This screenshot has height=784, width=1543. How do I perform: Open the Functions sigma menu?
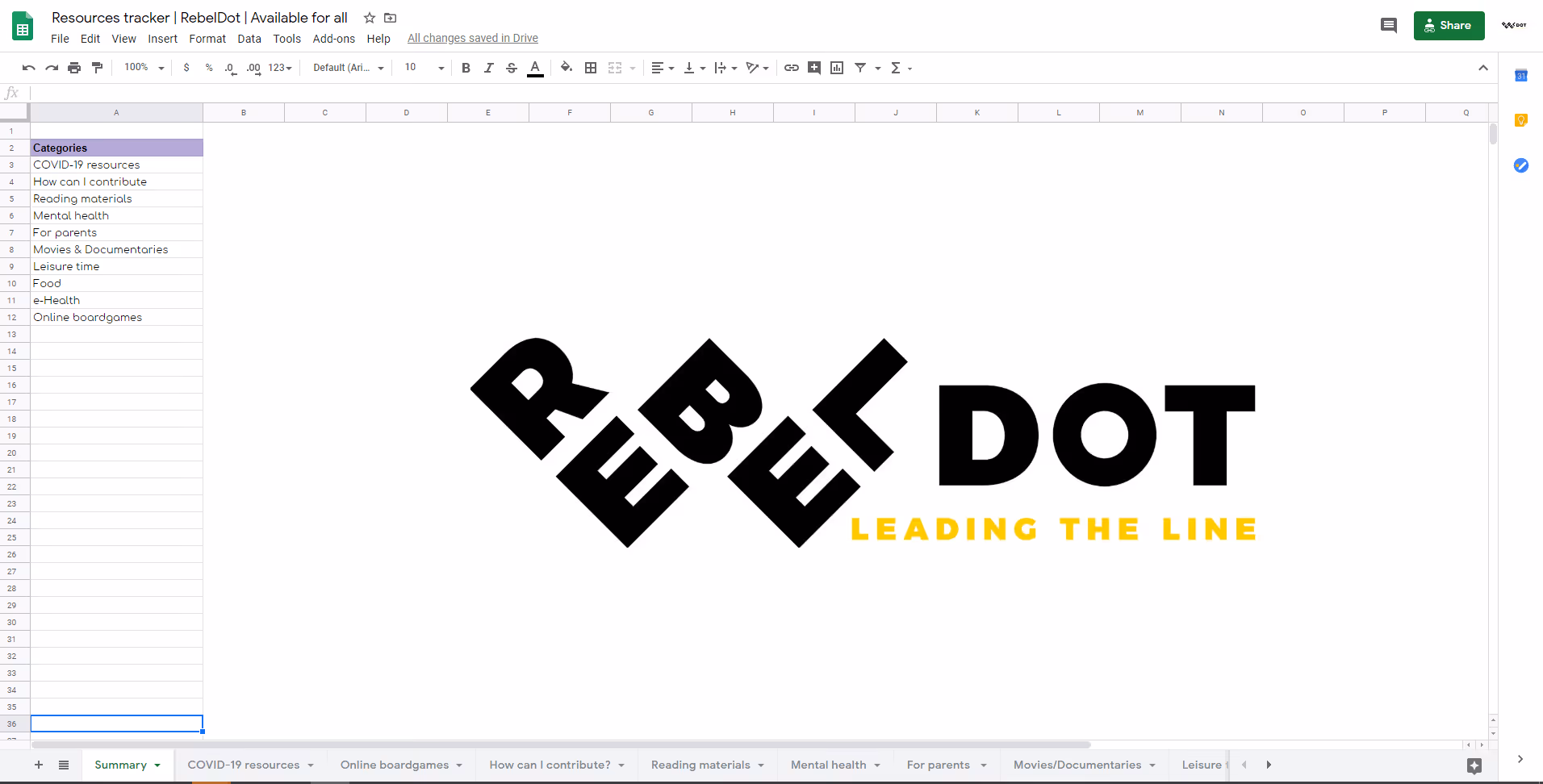click(x=901, y=68)
